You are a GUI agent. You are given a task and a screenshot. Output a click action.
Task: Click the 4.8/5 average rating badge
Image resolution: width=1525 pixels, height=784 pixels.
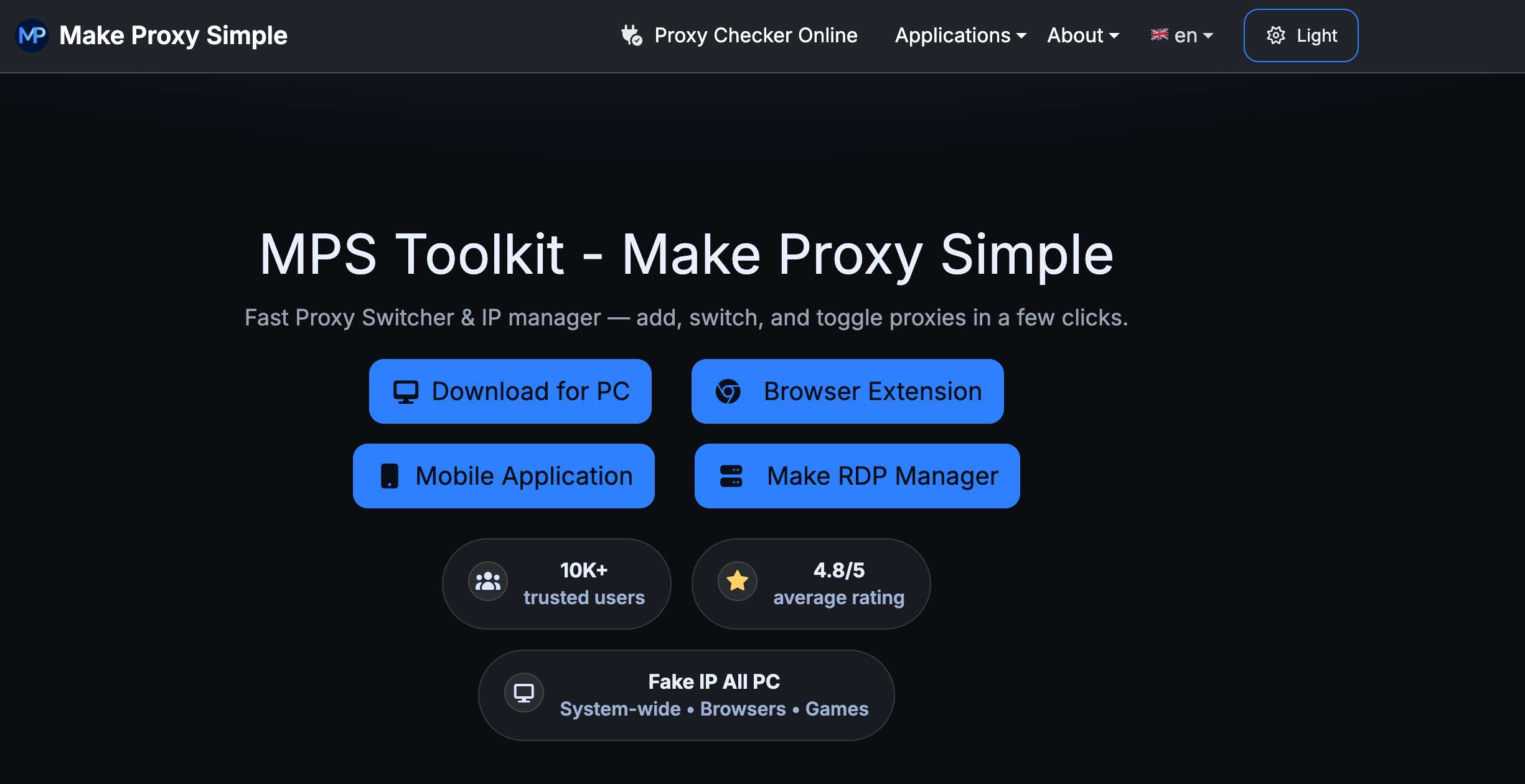coord(811,584)
